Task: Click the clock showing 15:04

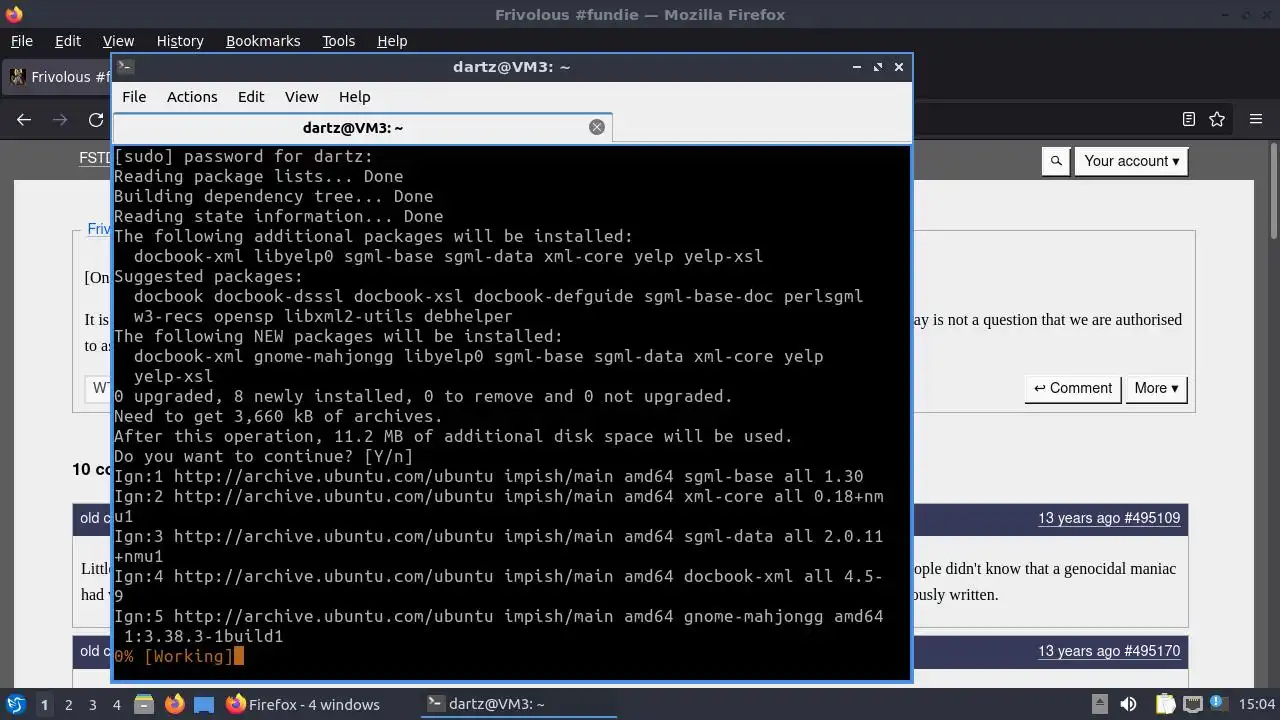Action: (1258, 704)
